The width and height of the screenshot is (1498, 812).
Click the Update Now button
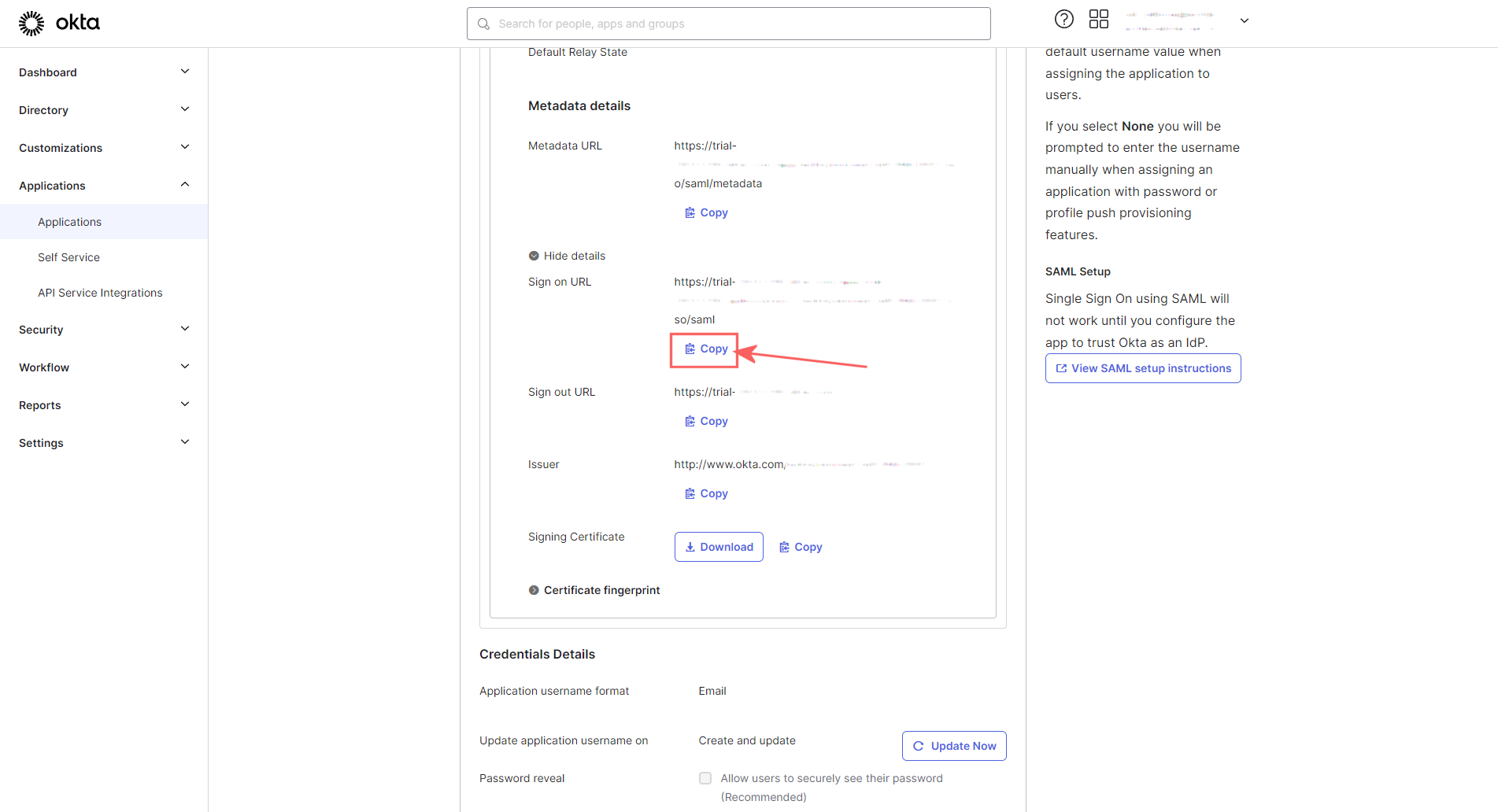[x=954, y=746]
